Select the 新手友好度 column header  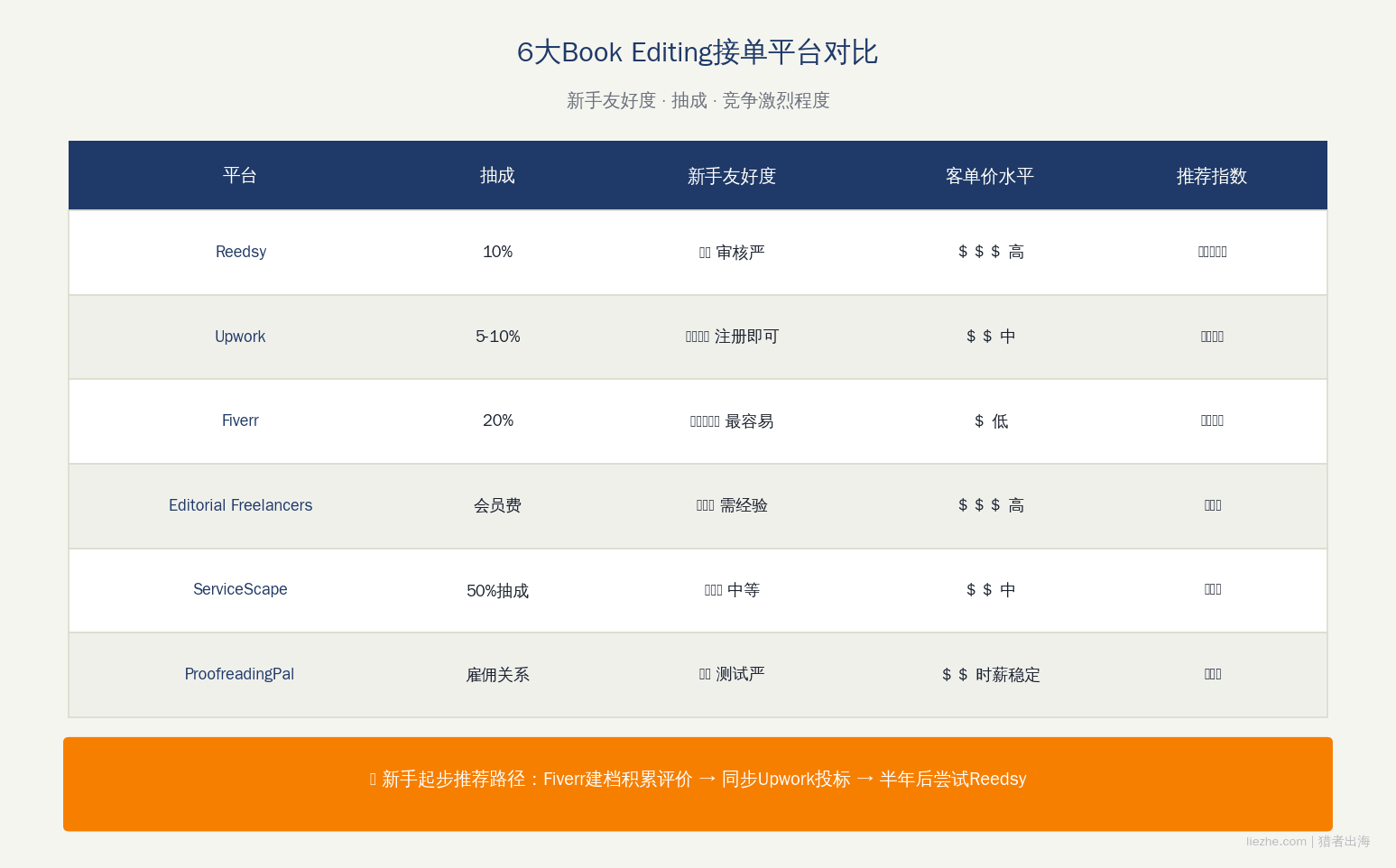(x=732, y=175)
